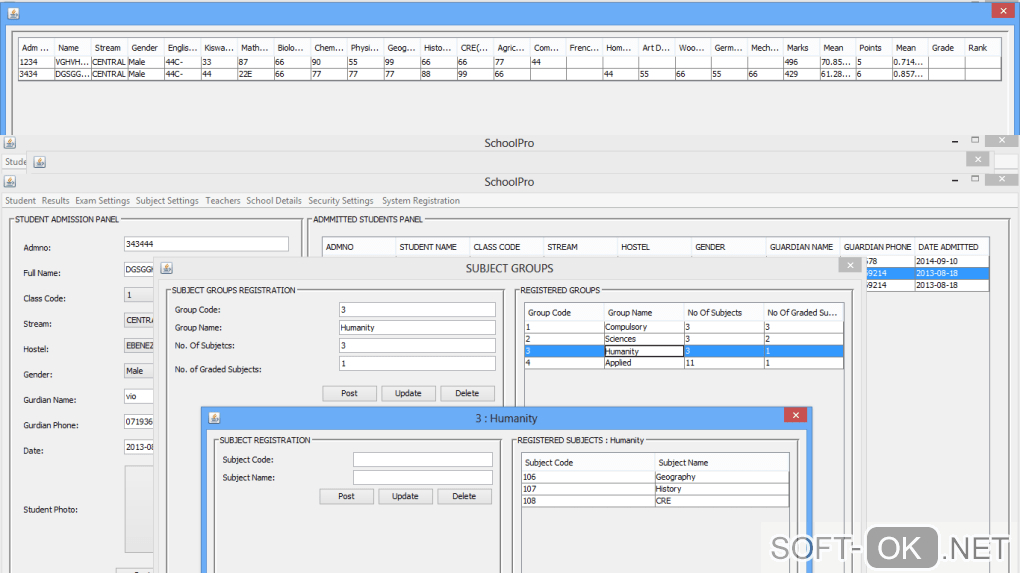
Task: Select the Geography row in Registered Subjects
Action: 655,477
